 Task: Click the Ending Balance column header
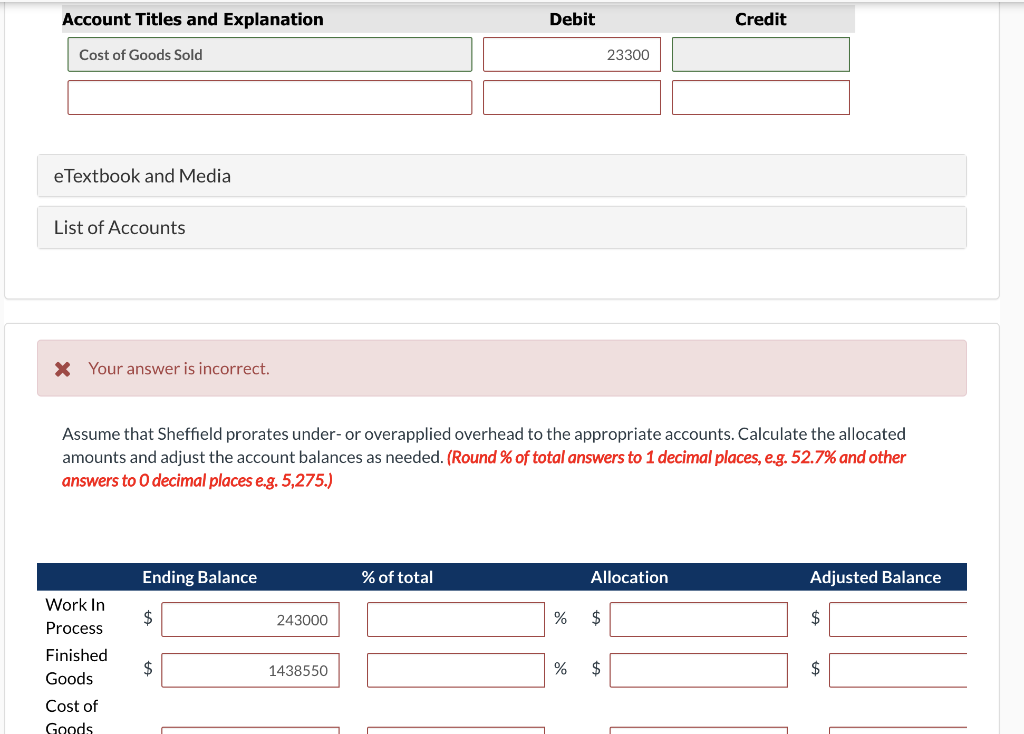(199, 577)
